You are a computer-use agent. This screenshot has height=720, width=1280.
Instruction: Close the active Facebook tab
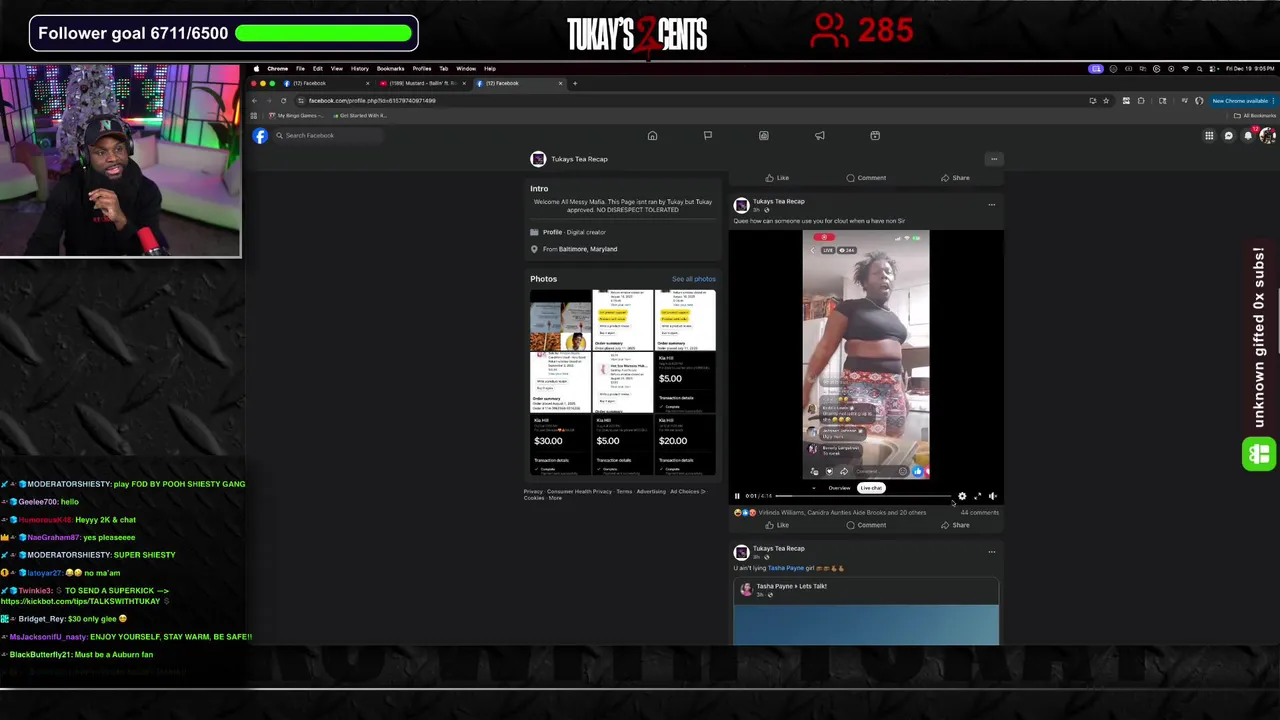click(x=560, y=83)
